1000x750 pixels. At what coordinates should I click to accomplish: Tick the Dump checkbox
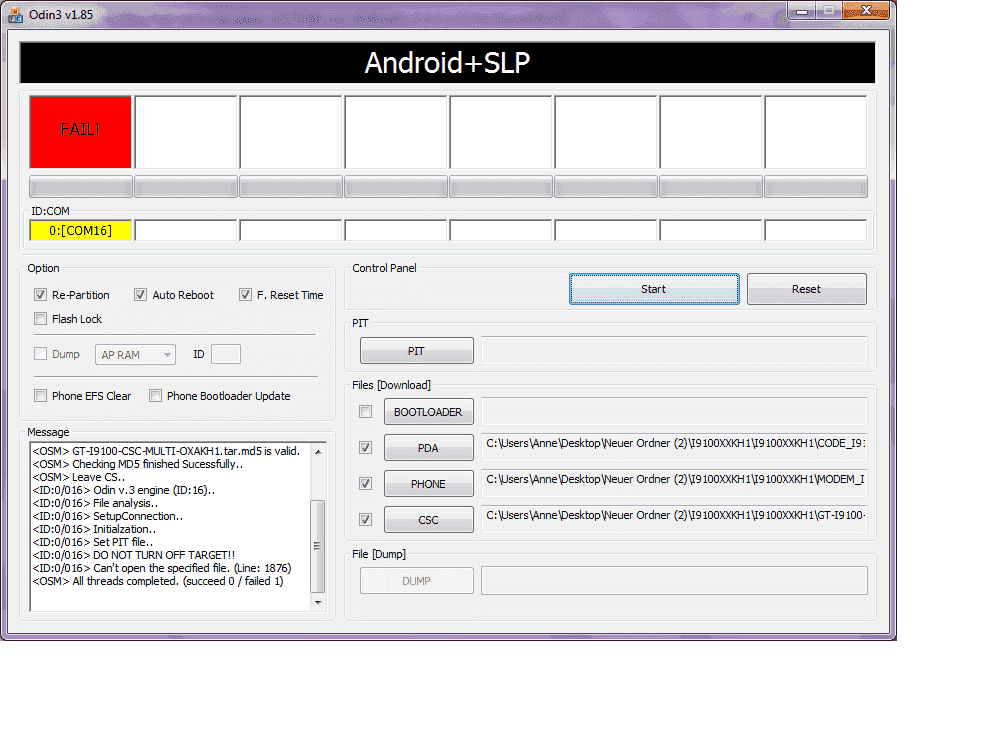click(41, 353)
